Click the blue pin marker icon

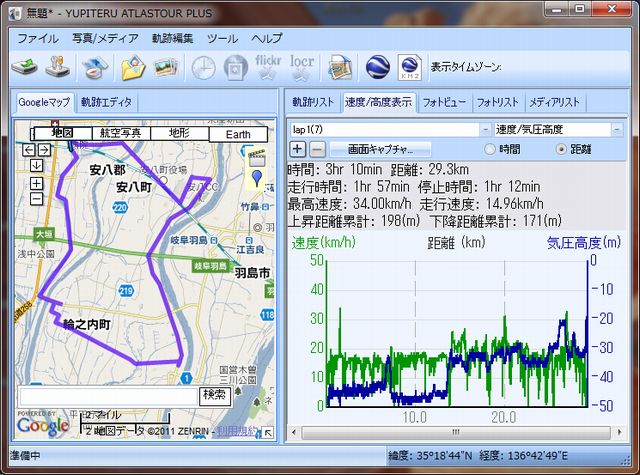tap(256, 179)
